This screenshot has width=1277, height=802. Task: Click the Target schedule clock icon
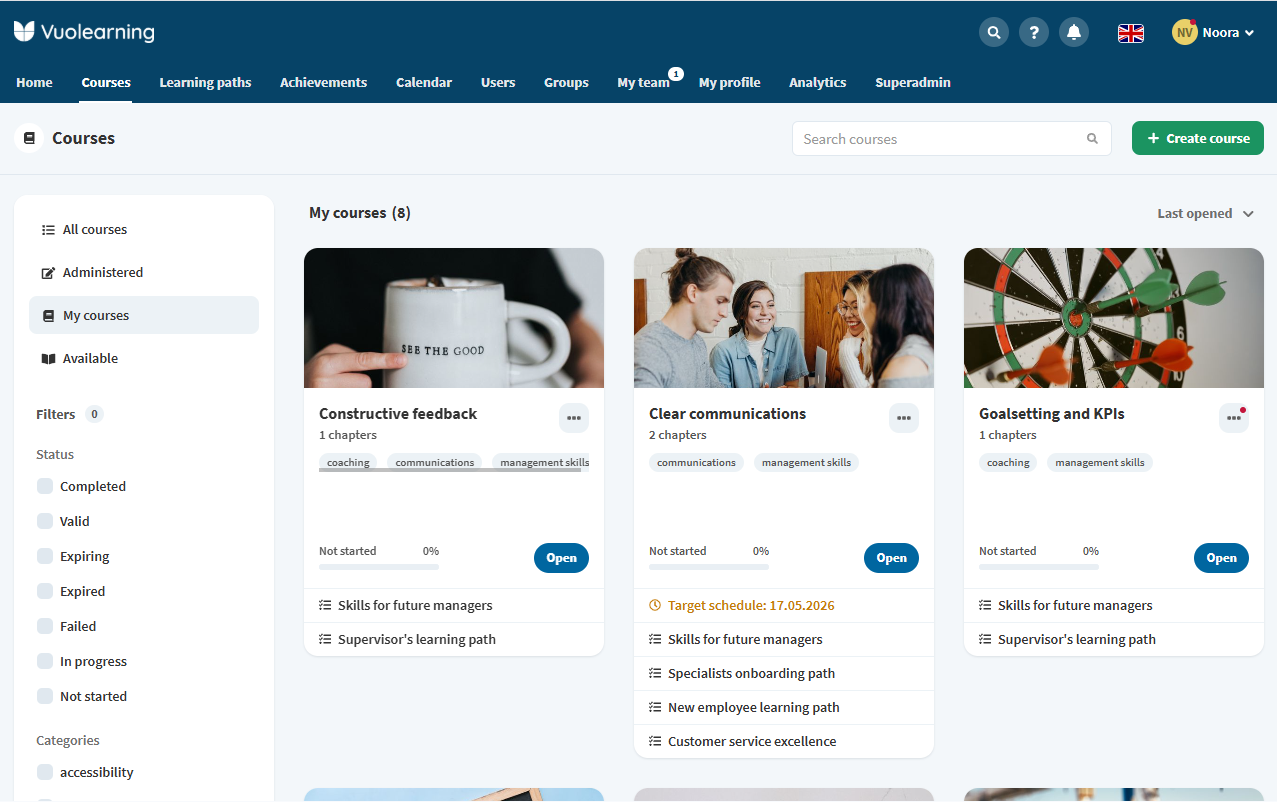coord(655,605)
